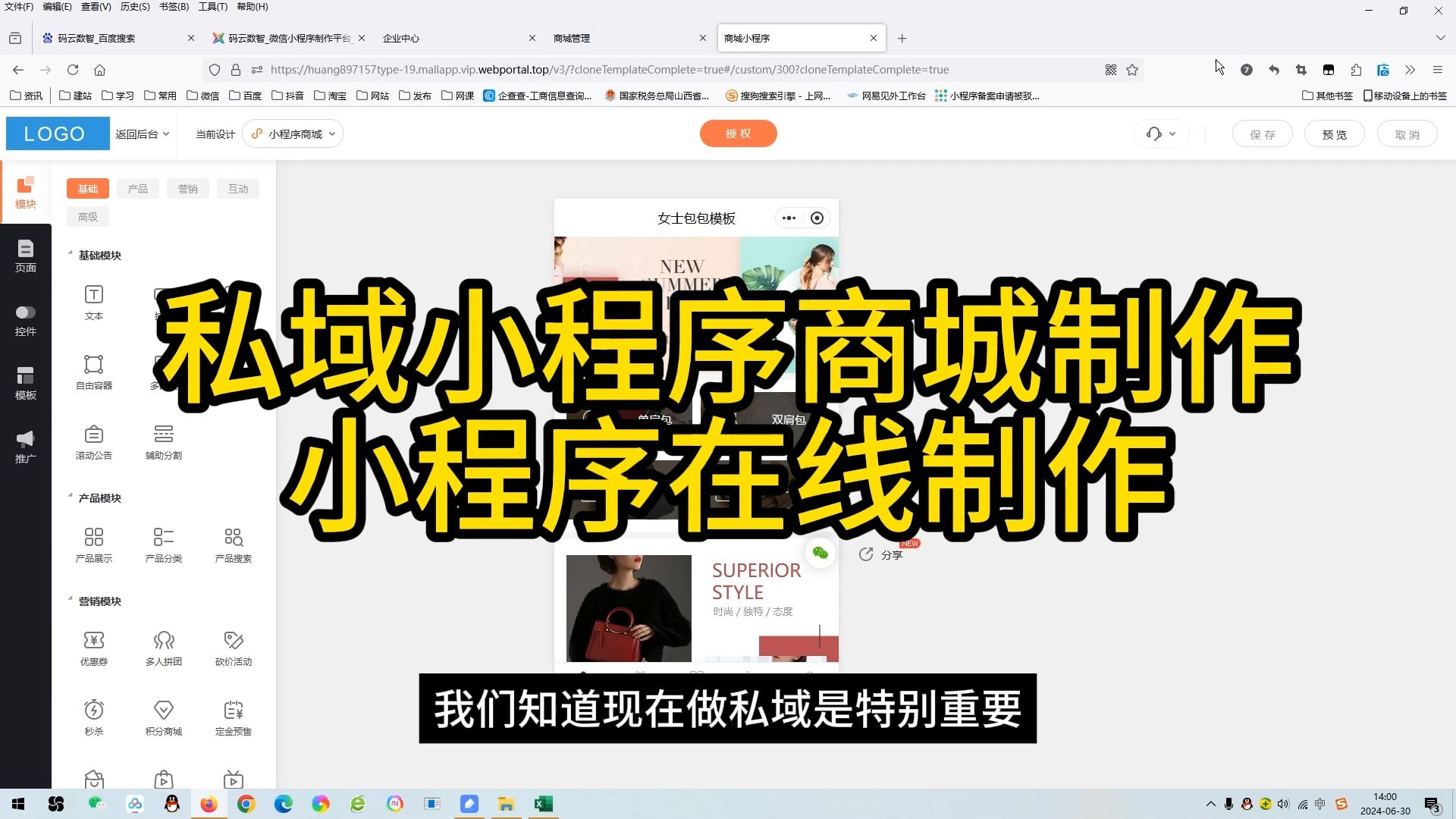The height and width of the screenshot is (819, 1456).
Task: Select the 基础 (Basic) tab
Action: 88,188
